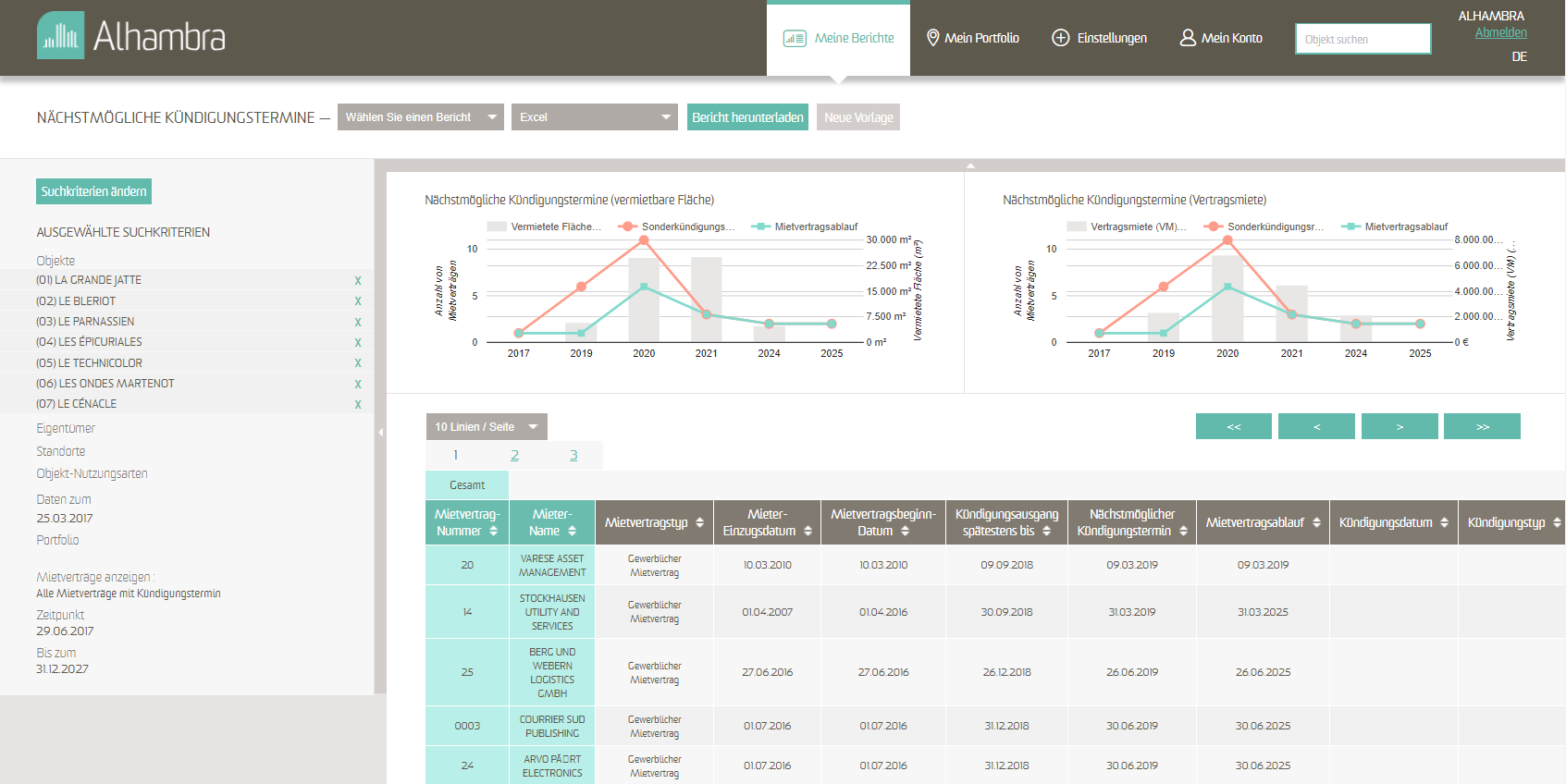Open the Excel format dropdown

click(594, 117)
